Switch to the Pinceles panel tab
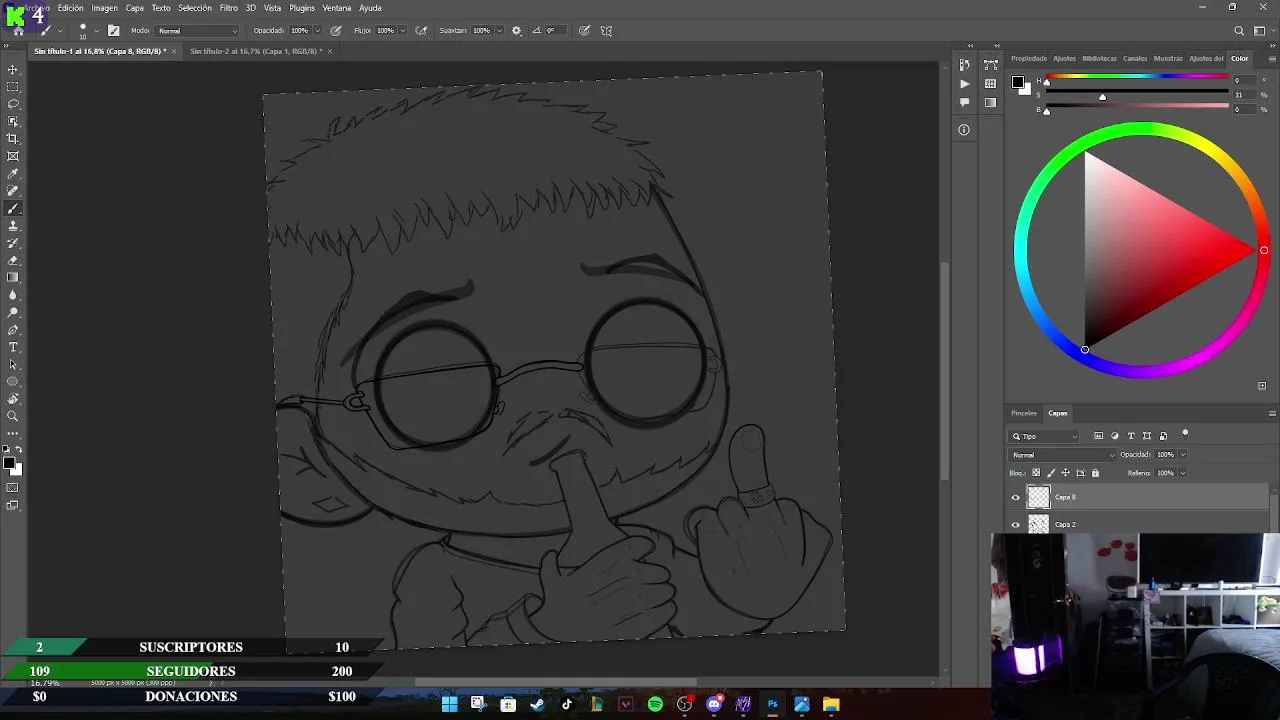 pyautogui.click(x=1024, y=413)
